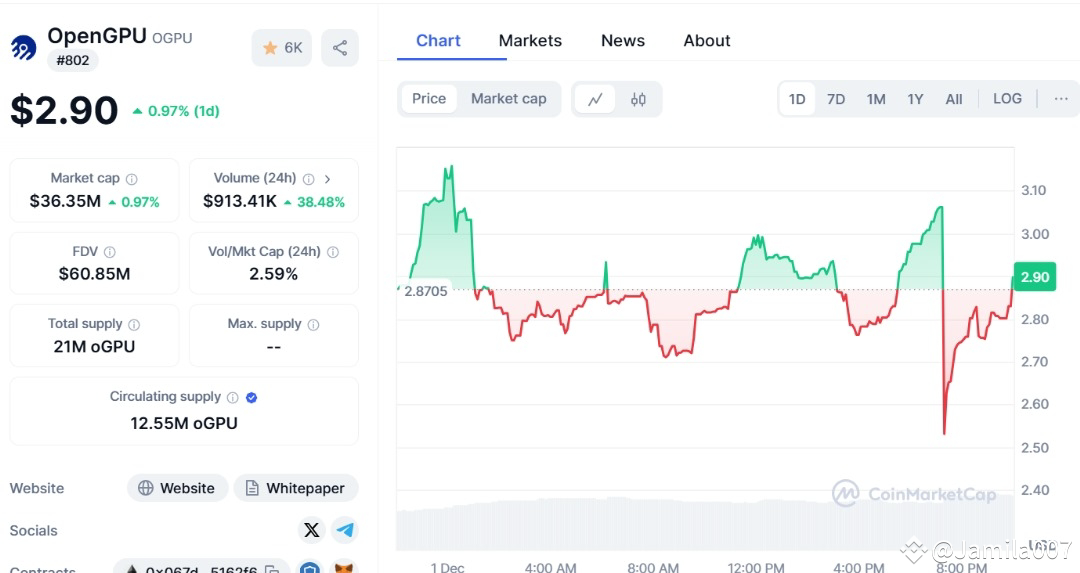Click the $60.85M FDV value
1080x573 pixels.
[x=94, y=274]
